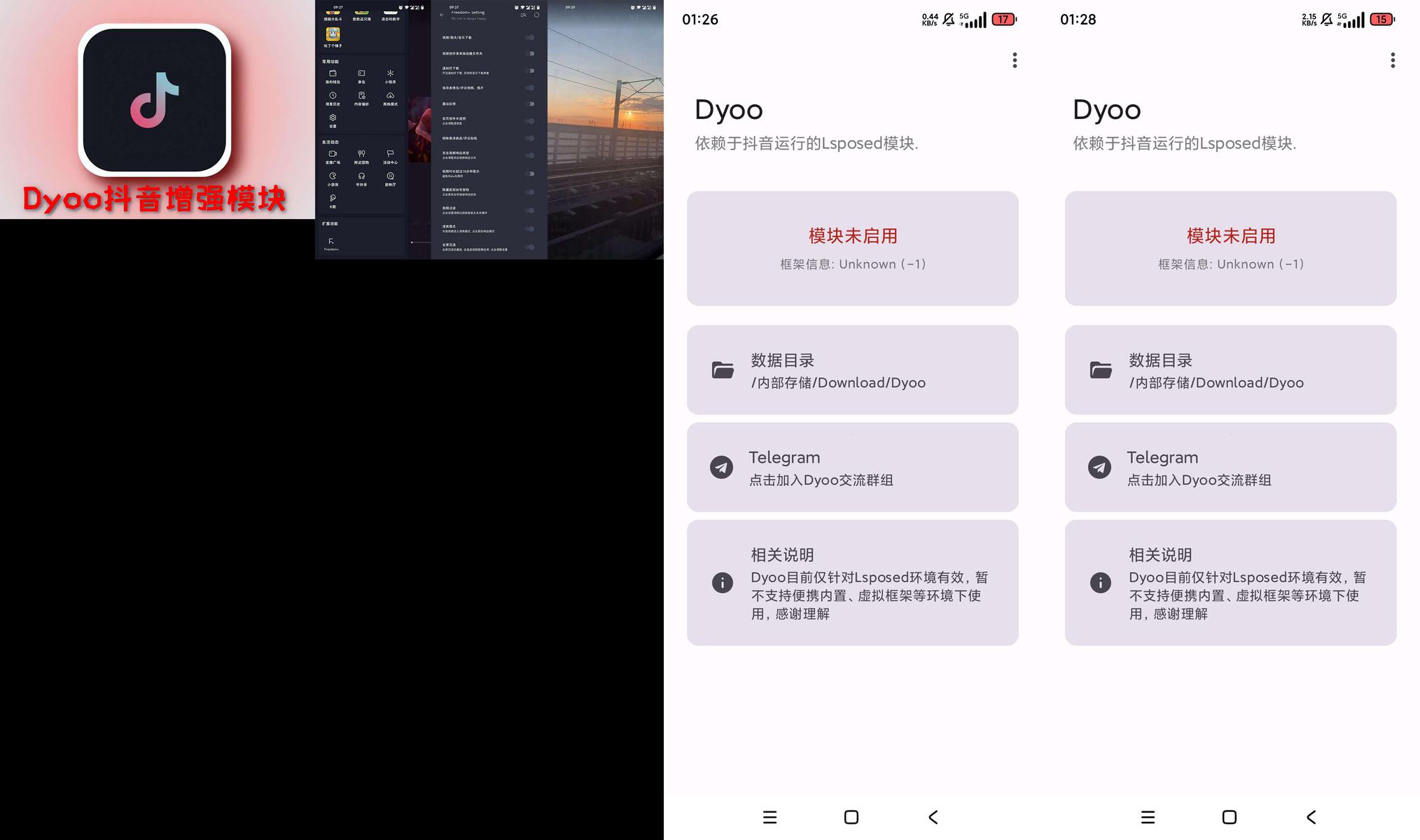Tap Telegram group card on 01:26 screen

click(x=852, y=467)
